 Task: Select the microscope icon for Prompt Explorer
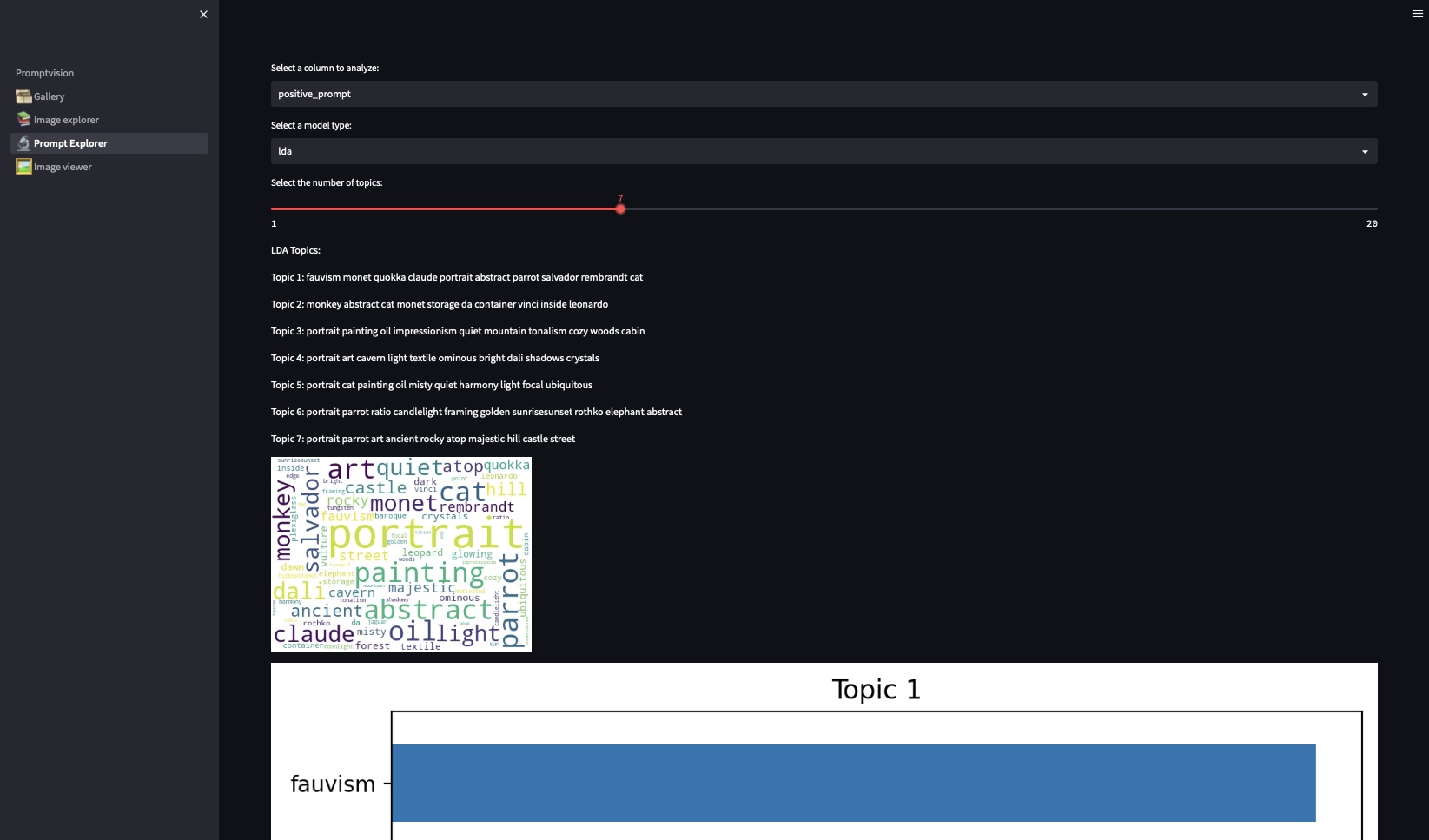[23, 142]
